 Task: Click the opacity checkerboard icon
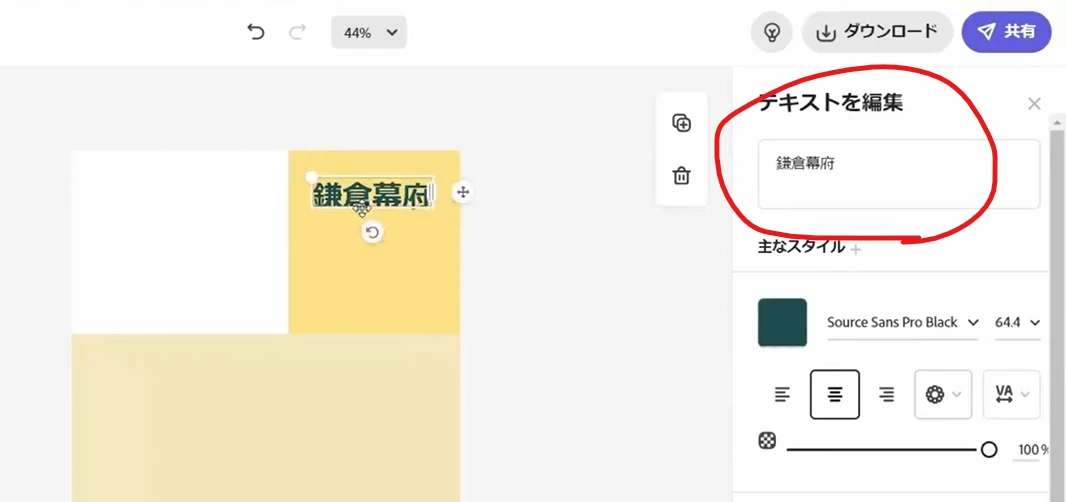767,440
